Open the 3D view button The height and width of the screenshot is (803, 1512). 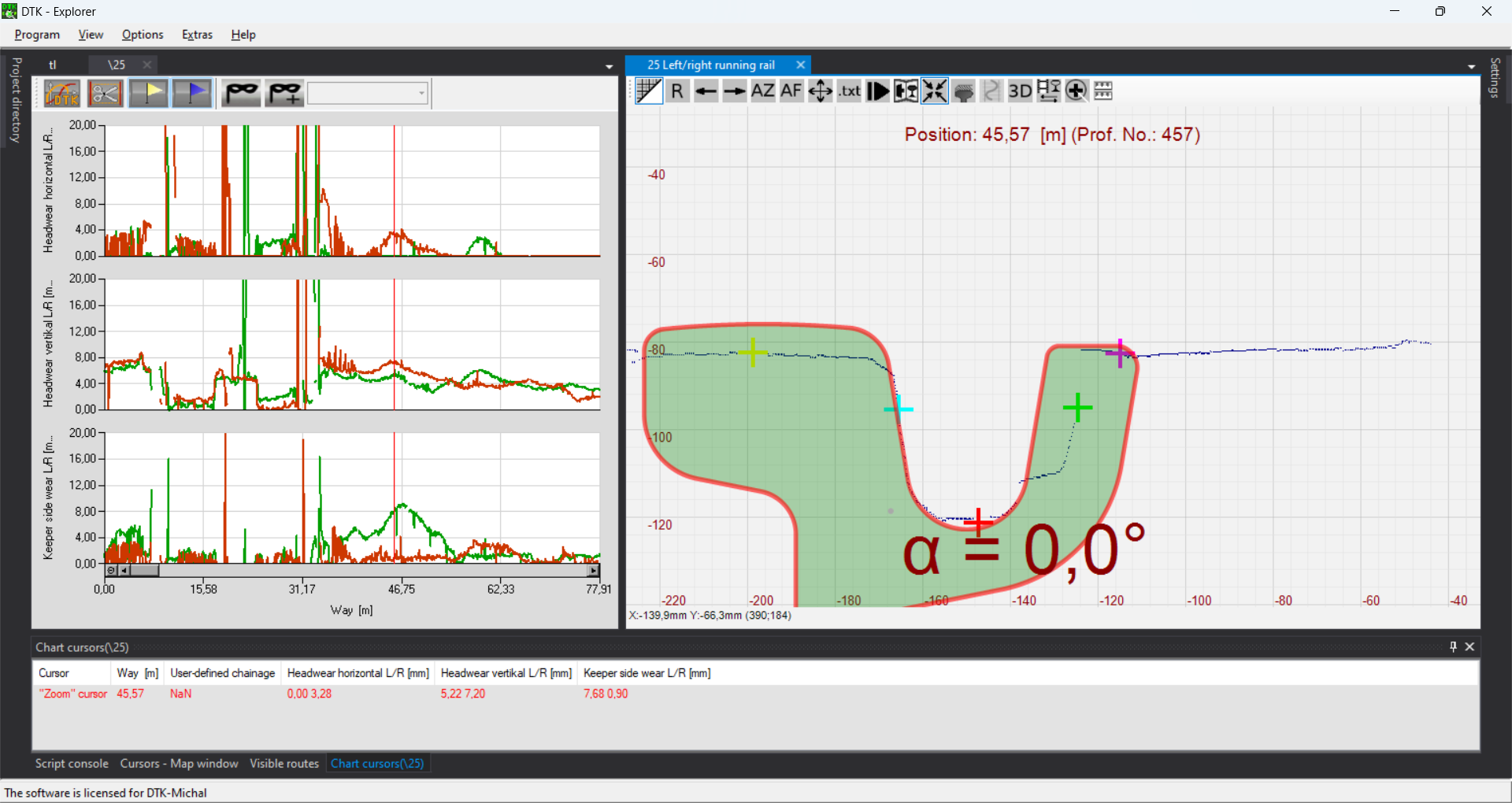(1020, 91)
